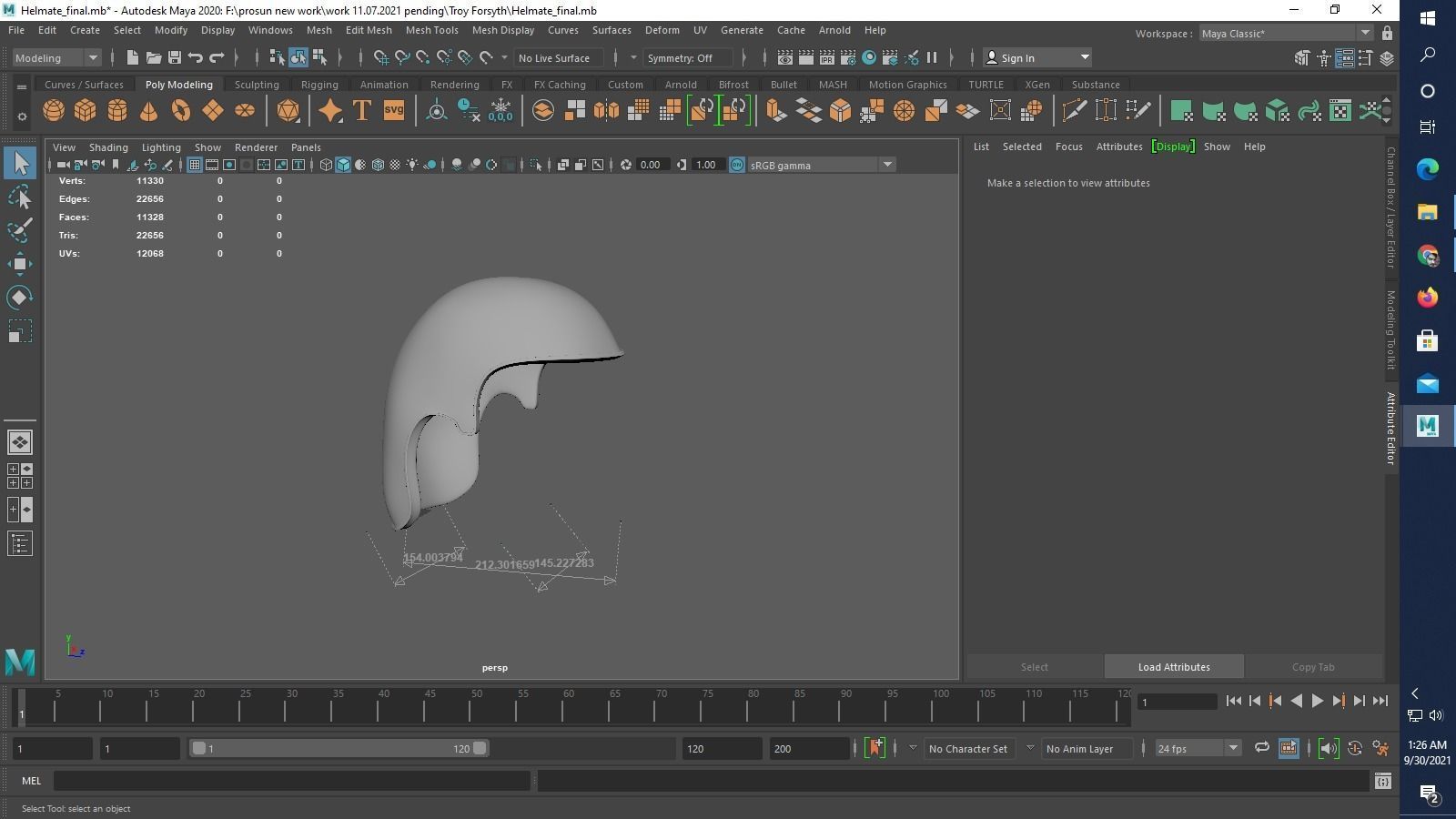Screen dimensions: 1456x819
Task: Click the Select button in Attribute Editor
Action: tap(1035, 667)
